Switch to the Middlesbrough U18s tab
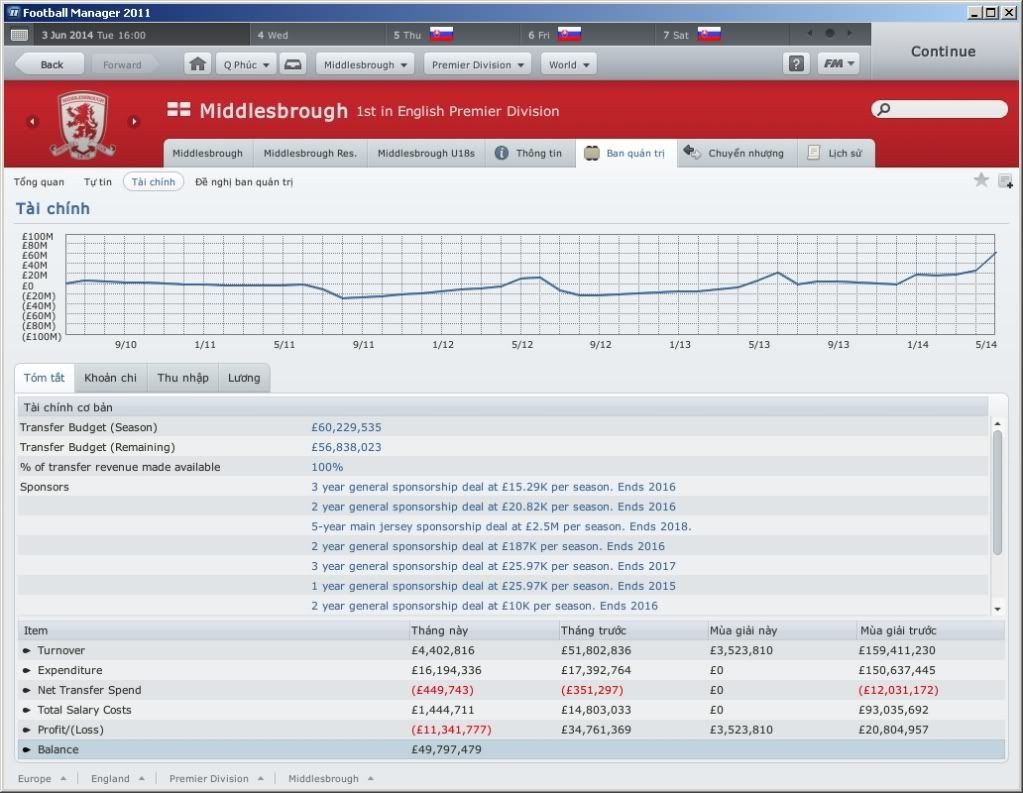 coord(426,153)
